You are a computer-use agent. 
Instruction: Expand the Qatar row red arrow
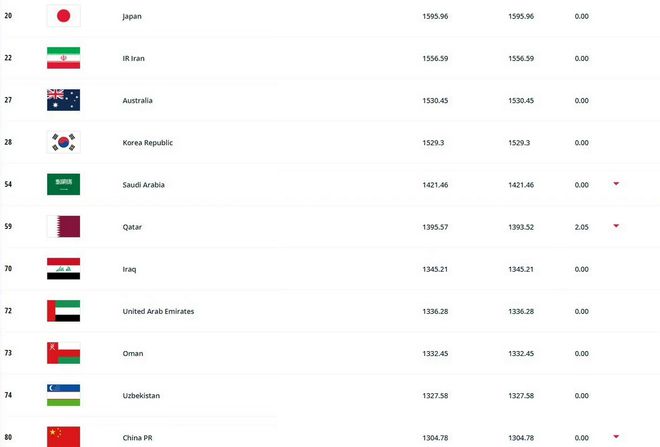point(616,226)
